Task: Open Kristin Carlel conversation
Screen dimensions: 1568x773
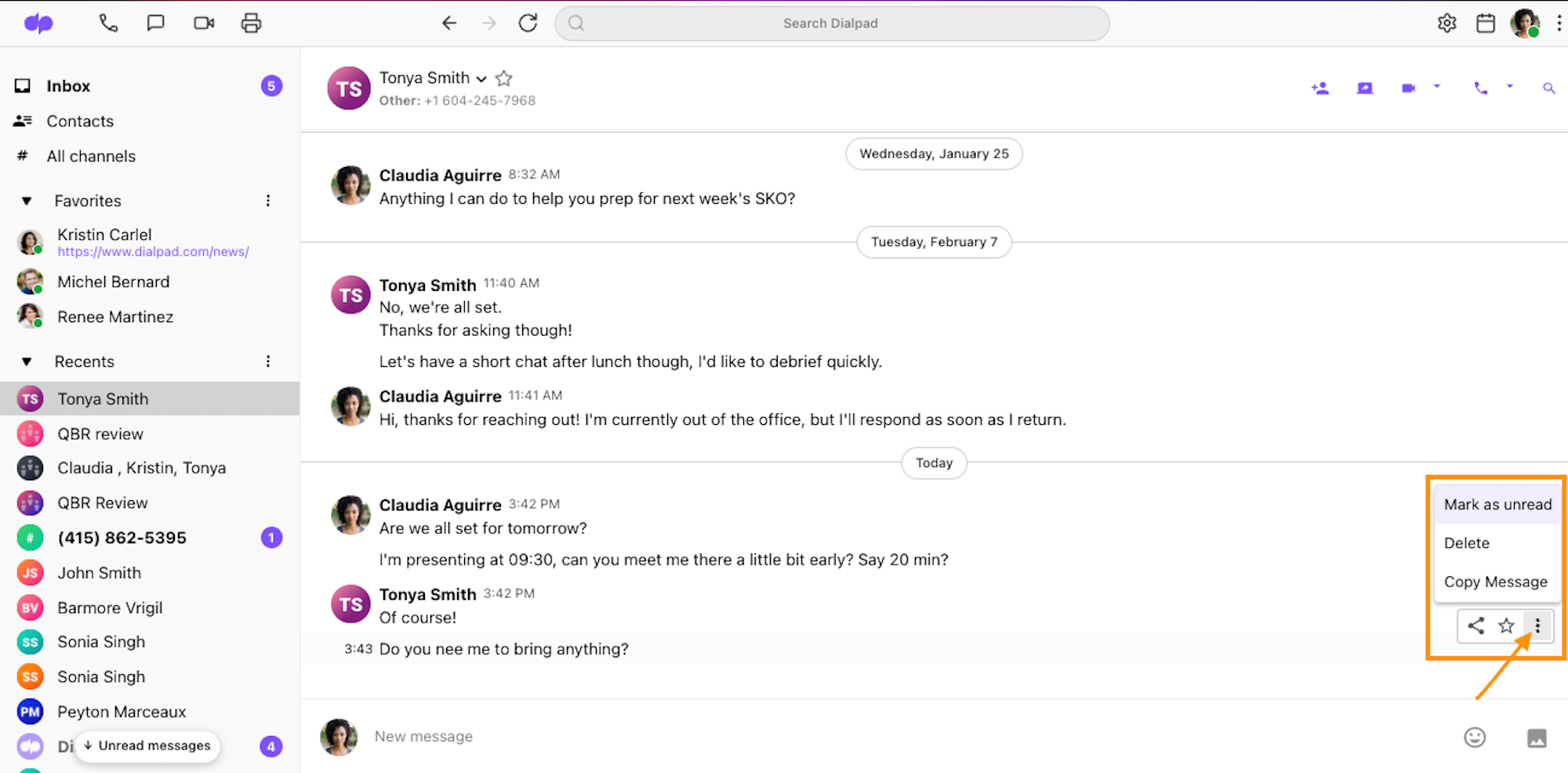Action: click(x=104, y=234)
